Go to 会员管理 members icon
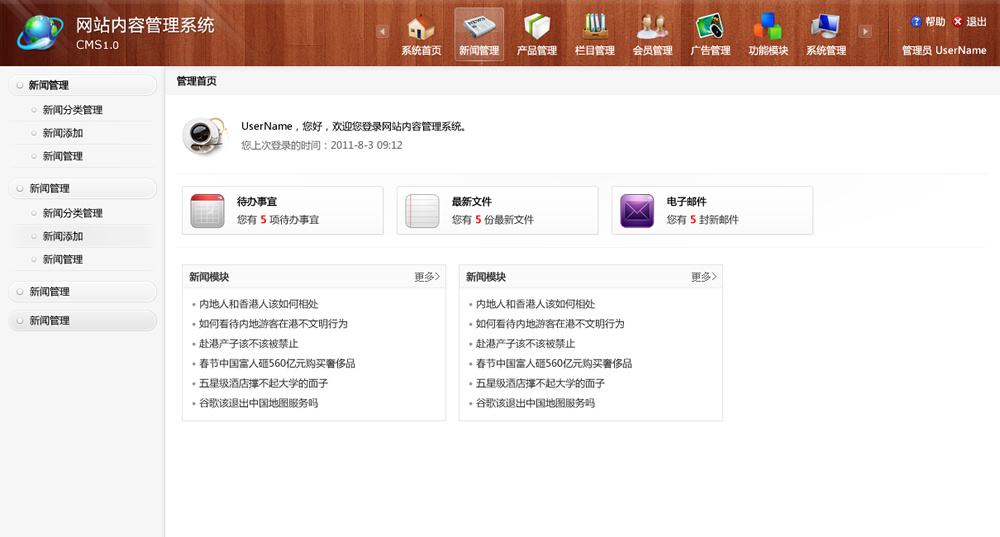 pos(653,27)
